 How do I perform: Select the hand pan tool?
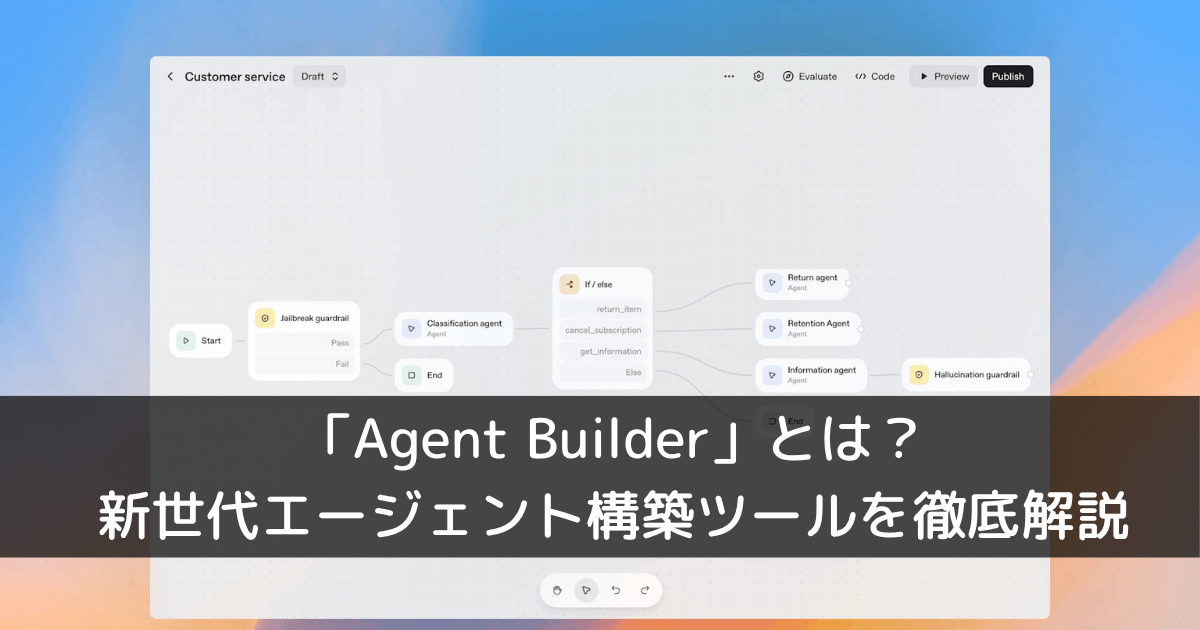pyautogui.click(x=558, y=590)
